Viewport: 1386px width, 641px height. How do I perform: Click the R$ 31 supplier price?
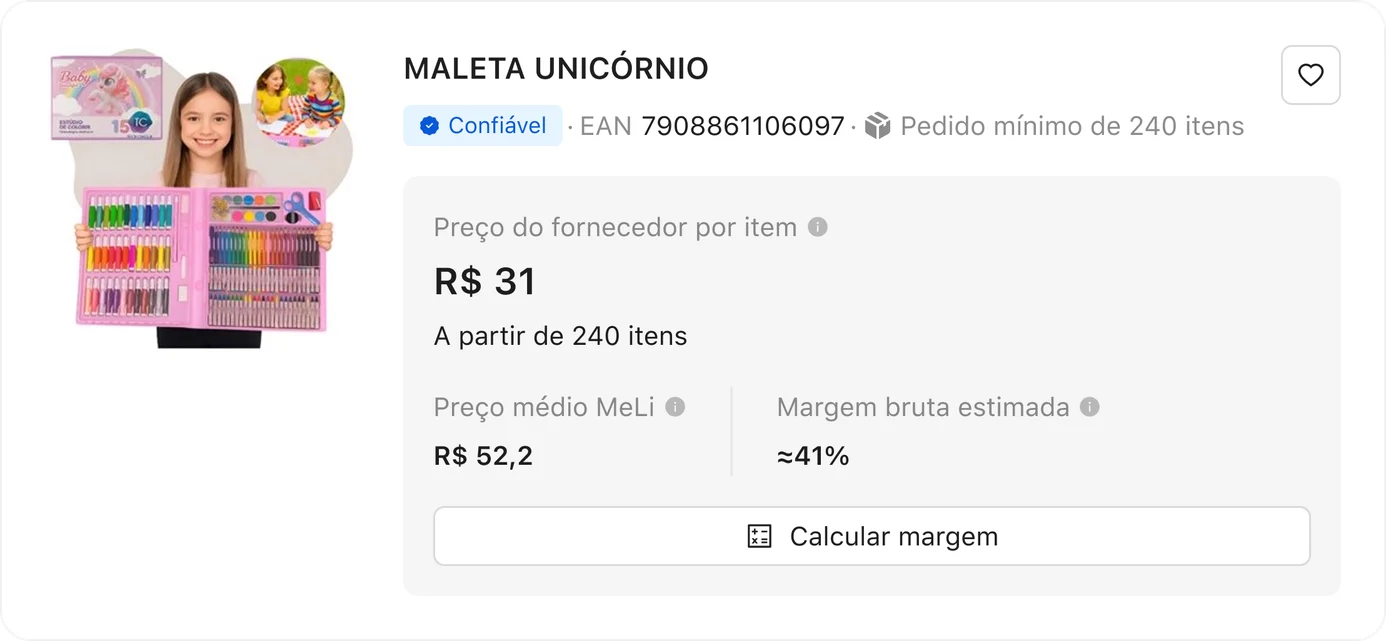tap(485, 281)
